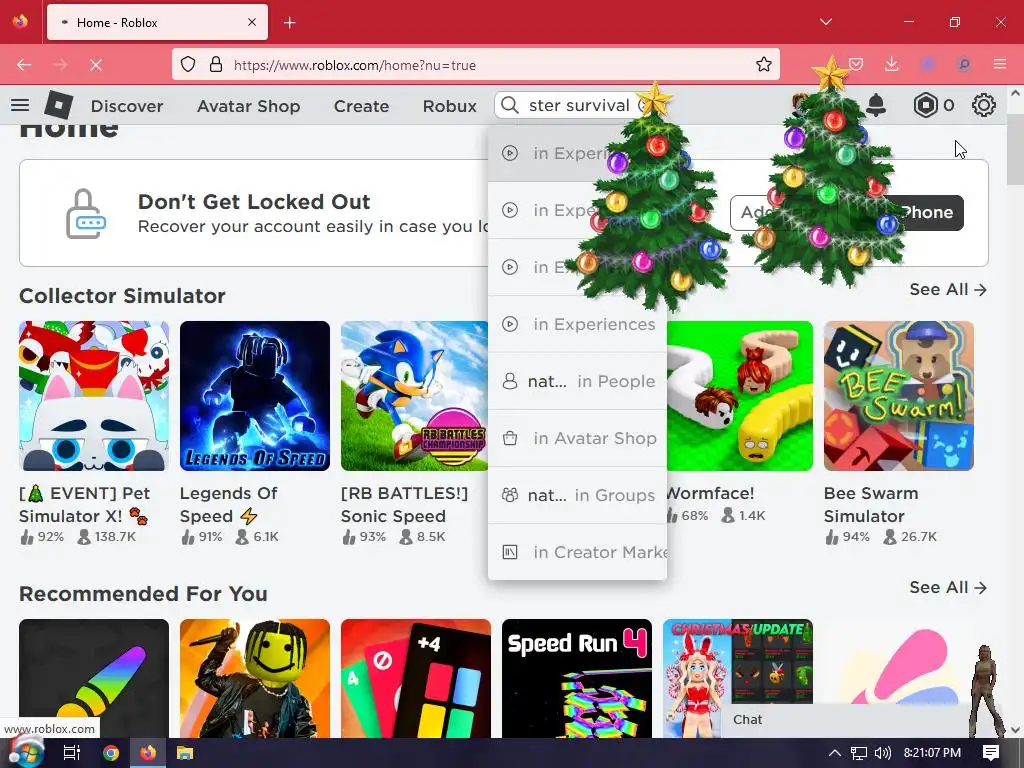
Task: Open Legends Of Speed game thumbnail
Action: [255, 396]
